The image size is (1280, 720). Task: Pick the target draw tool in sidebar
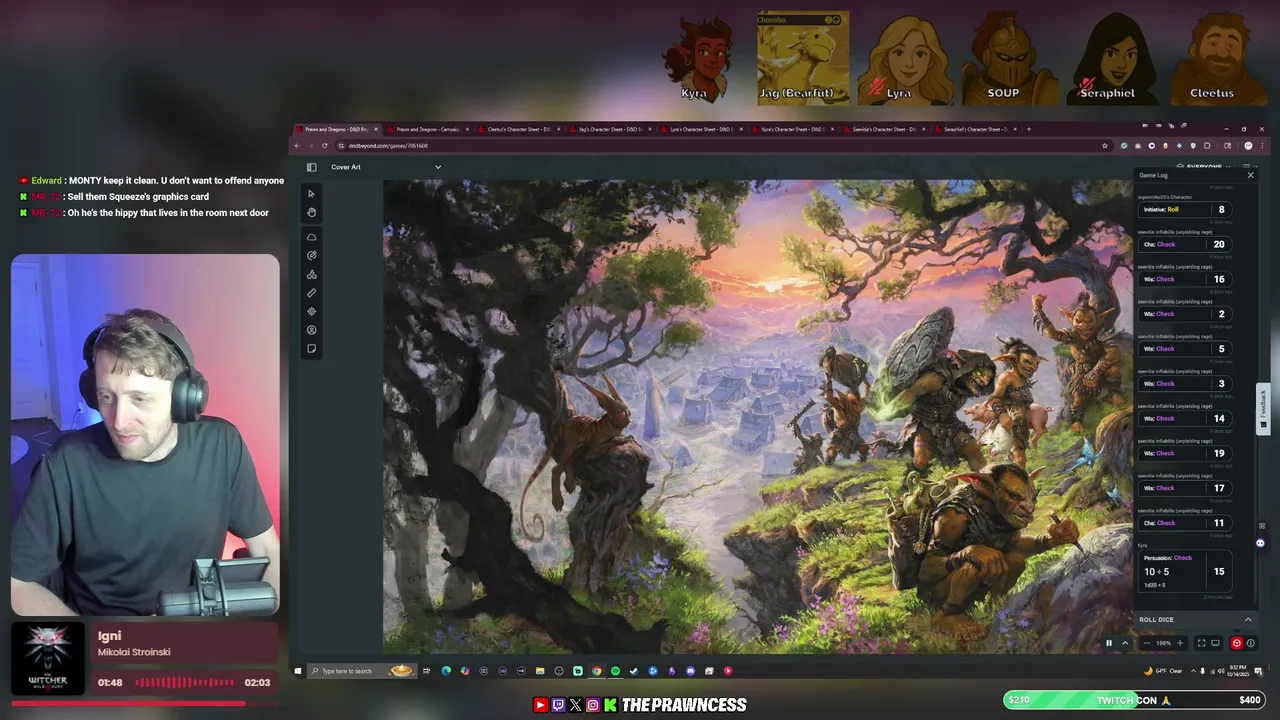(x=311, y=255)
